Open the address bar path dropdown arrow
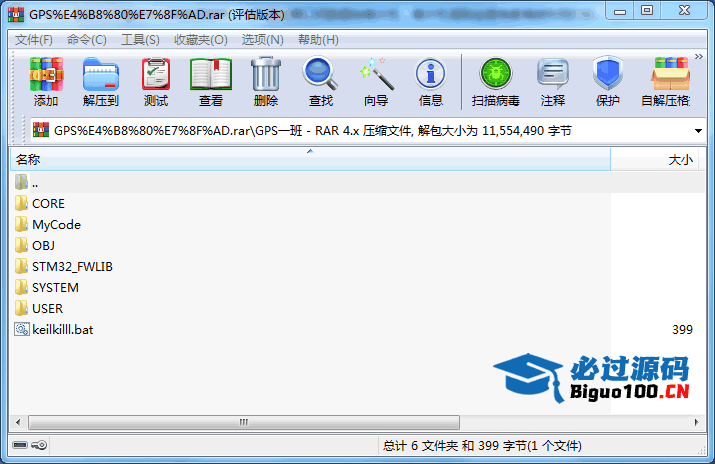The height and width of the screenshot is (464, 715). click(x=698, y=131)
